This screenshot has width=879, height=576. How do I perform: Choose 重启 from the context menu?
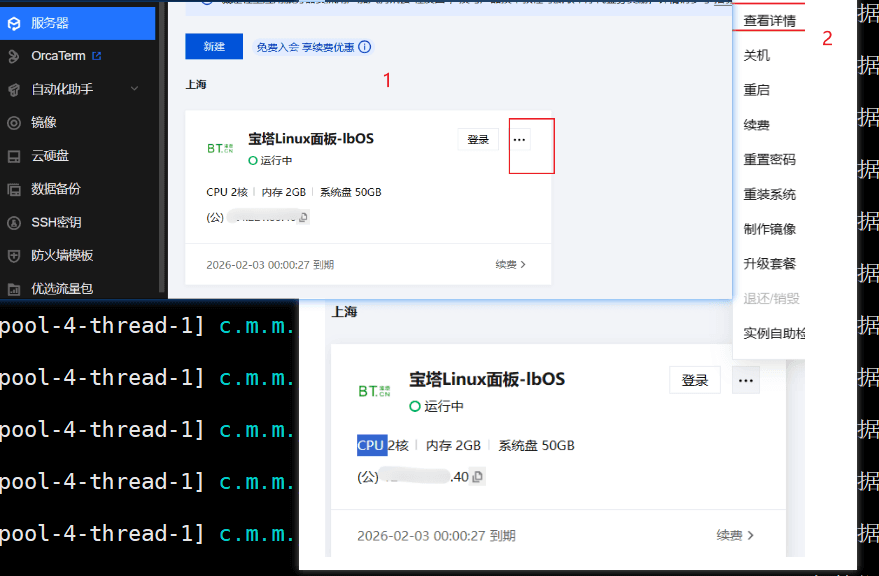click(x=756, y=90)
